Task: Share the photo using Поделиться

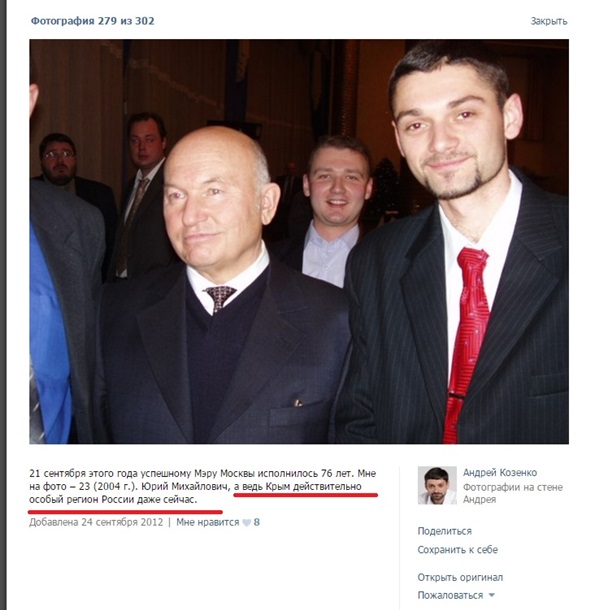Action: pos(445,531)
